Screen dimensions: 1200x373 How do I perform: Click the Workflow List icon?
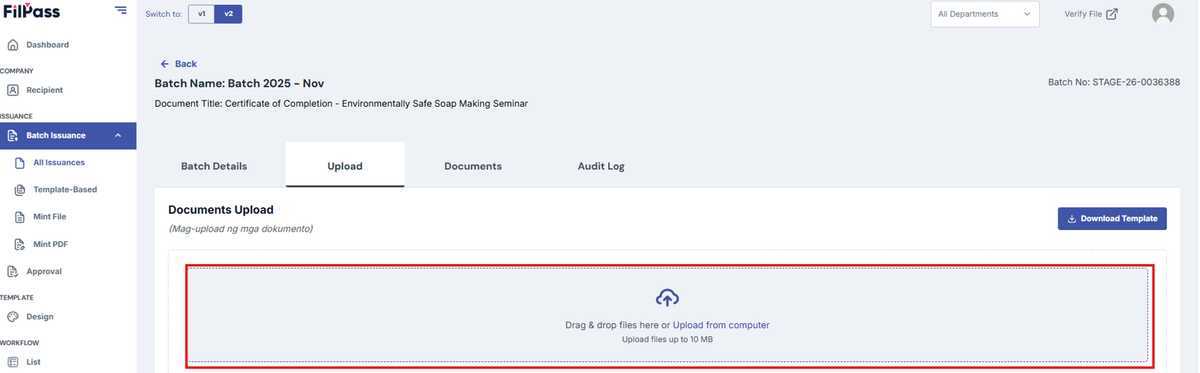13,362
